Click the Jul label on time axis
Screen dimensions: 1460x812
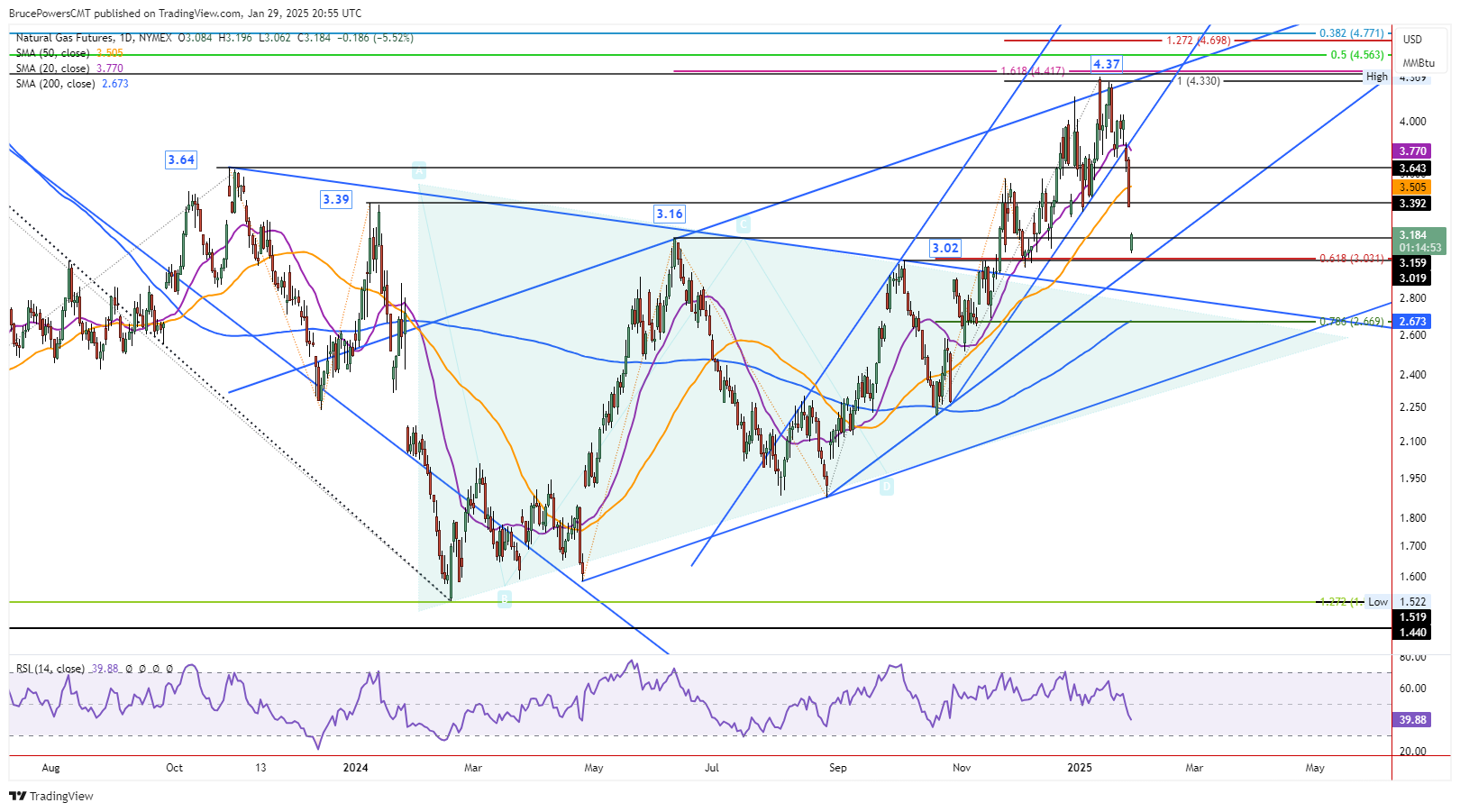pyautogui.click(x=712, y=768)
